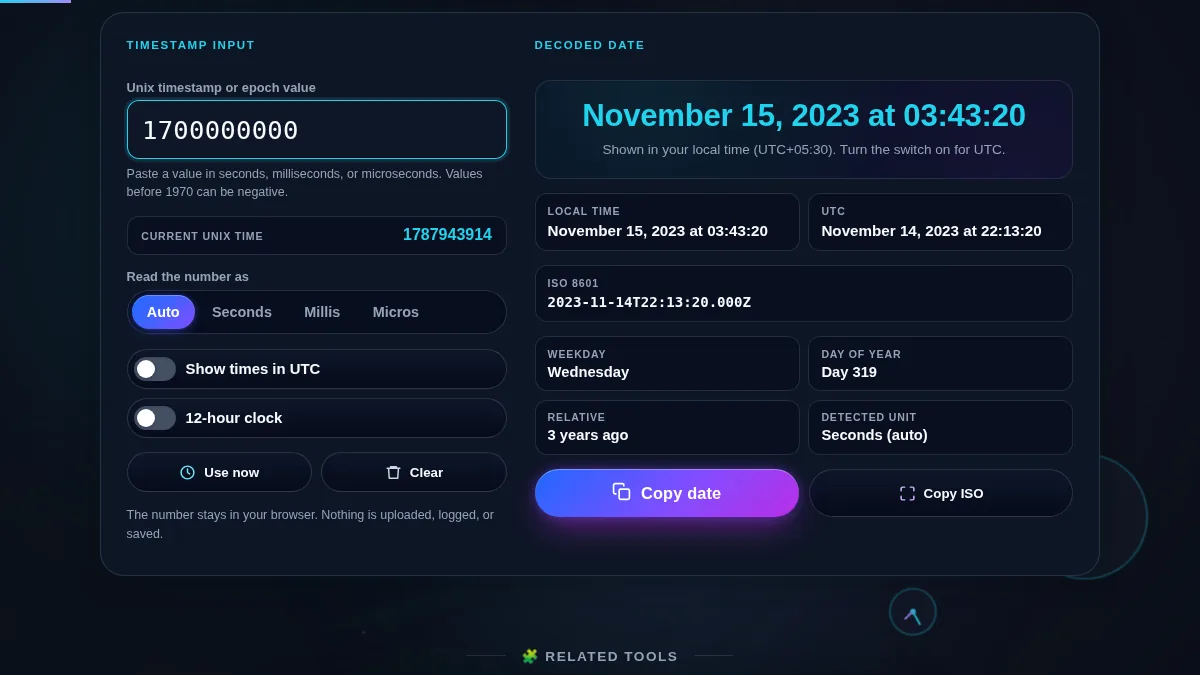
Task: Click the large decoded date heading
Action: tap(804, 115)
